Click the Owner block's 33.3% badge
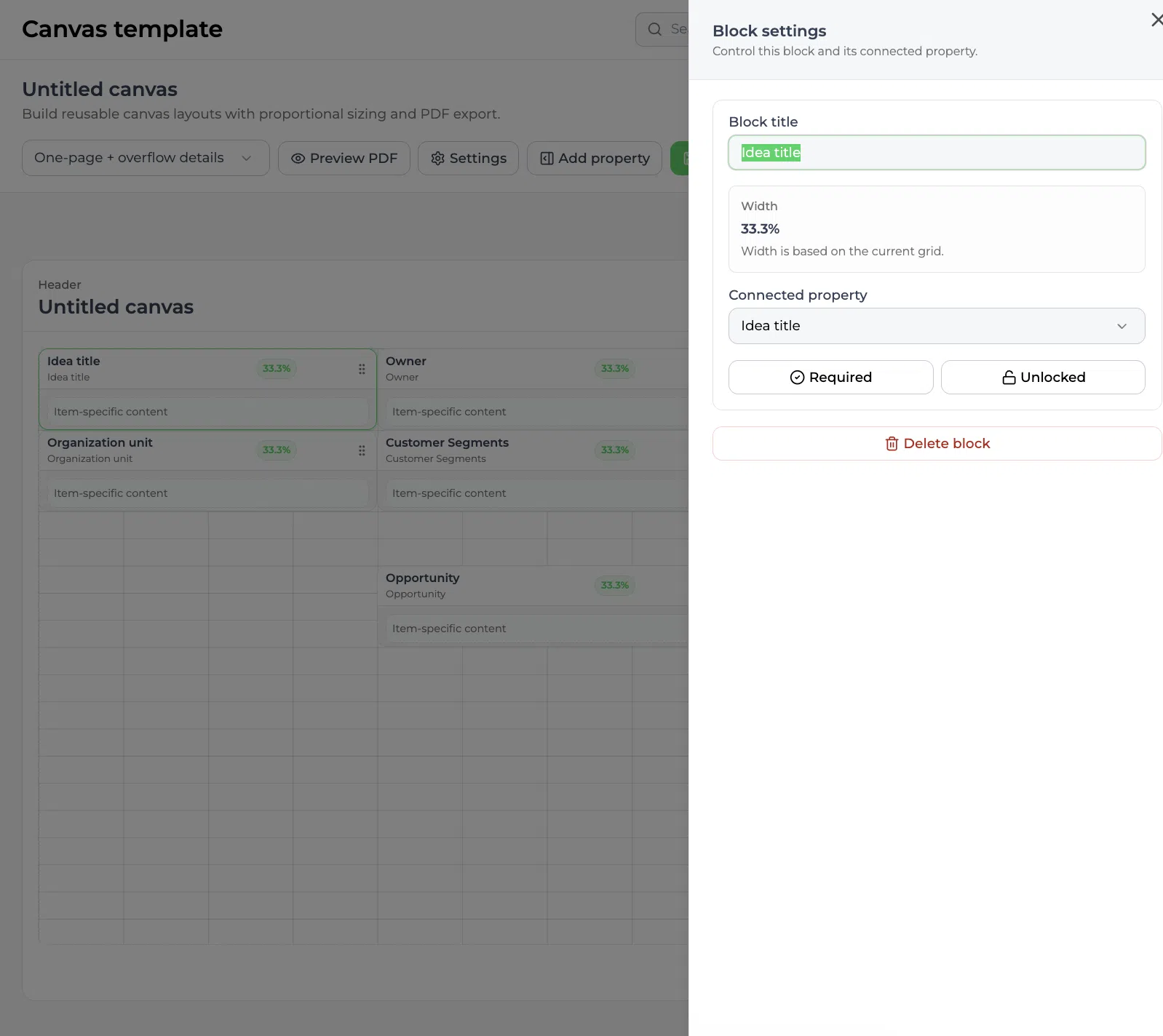Screen dimensions: 1163x1036 615,369
